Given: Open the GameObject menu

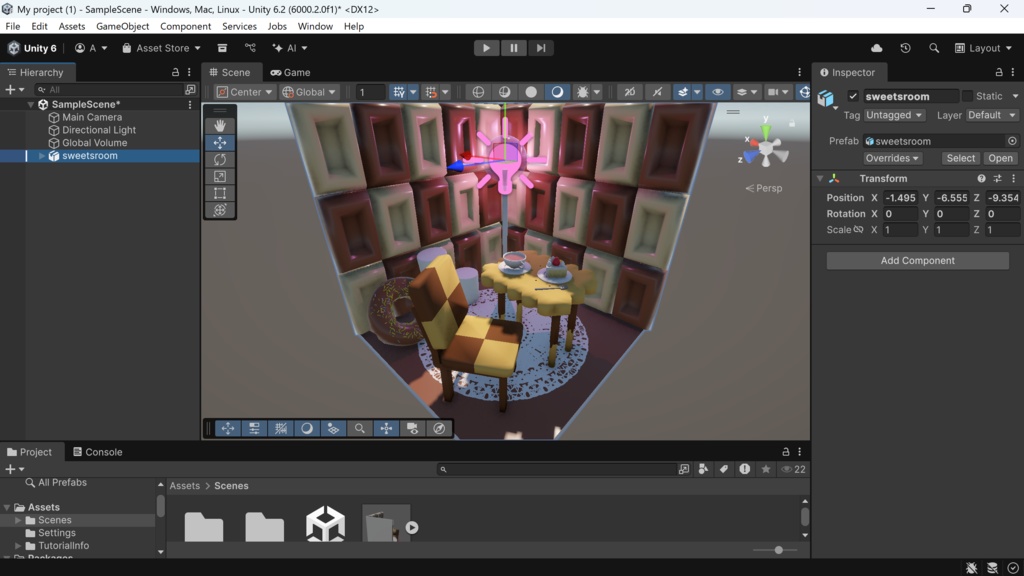Looking at the screenshot, I should (122, 26).
